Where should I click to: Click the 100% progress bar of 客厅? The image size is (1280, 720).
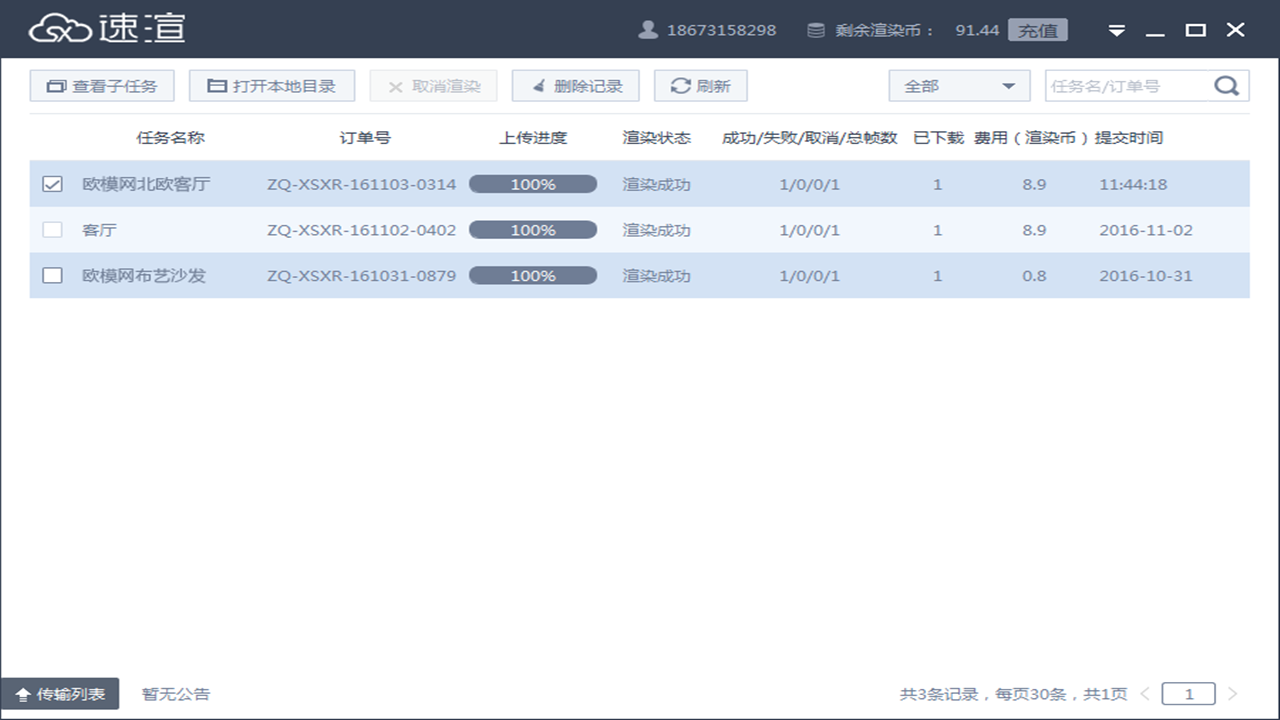click(533, 229)
